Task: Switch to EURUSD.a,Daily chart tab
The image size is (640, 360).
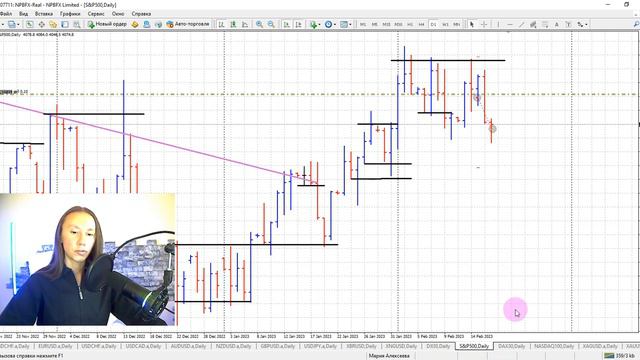Action: coord(55,346)
